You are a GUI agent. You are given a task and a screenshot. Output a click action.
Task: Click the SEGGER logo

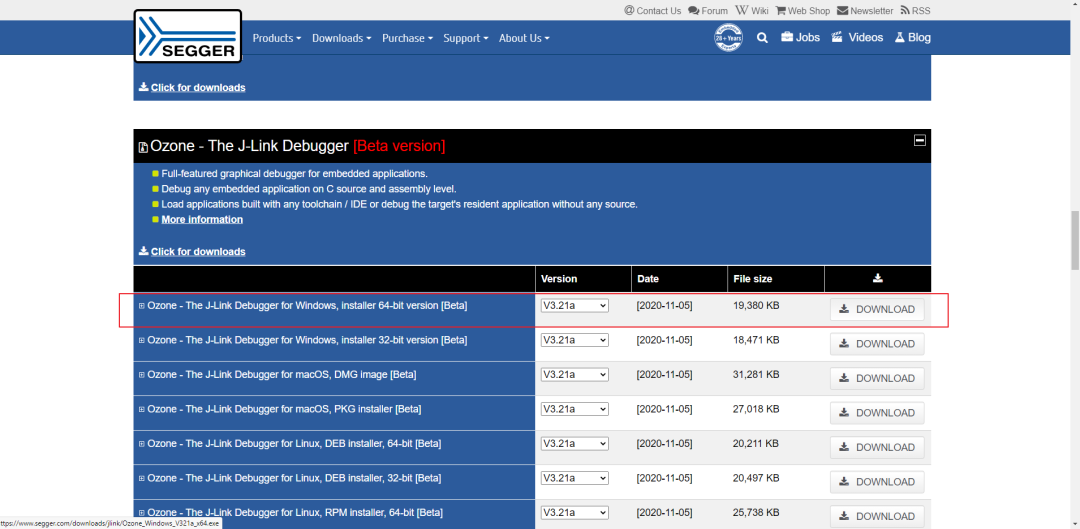187,37
